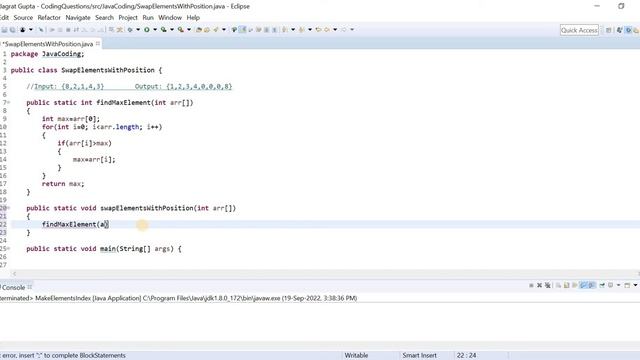Click the Save icon in the toolbar
640x360 pixels.
coord(4,30)
